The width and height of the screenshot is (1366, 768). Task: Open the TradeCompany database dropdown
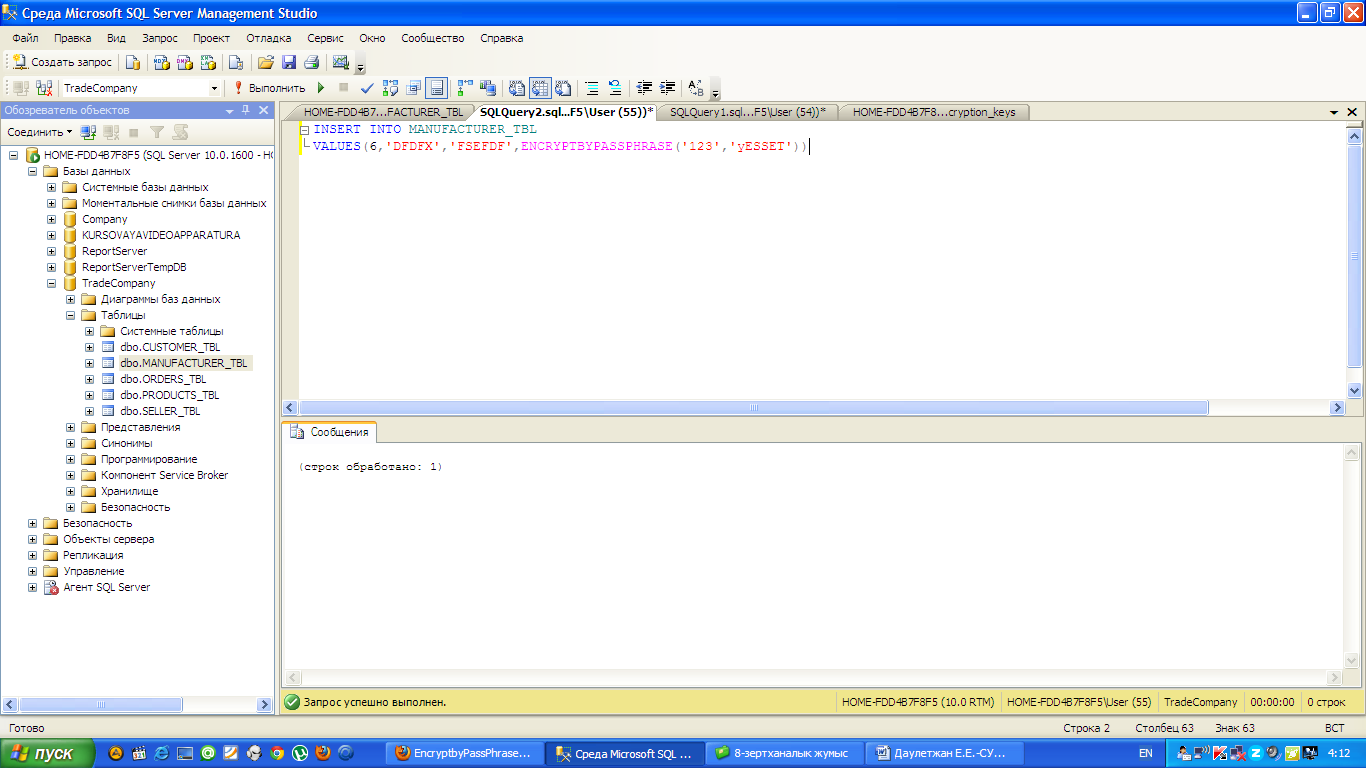click(214, 88)
